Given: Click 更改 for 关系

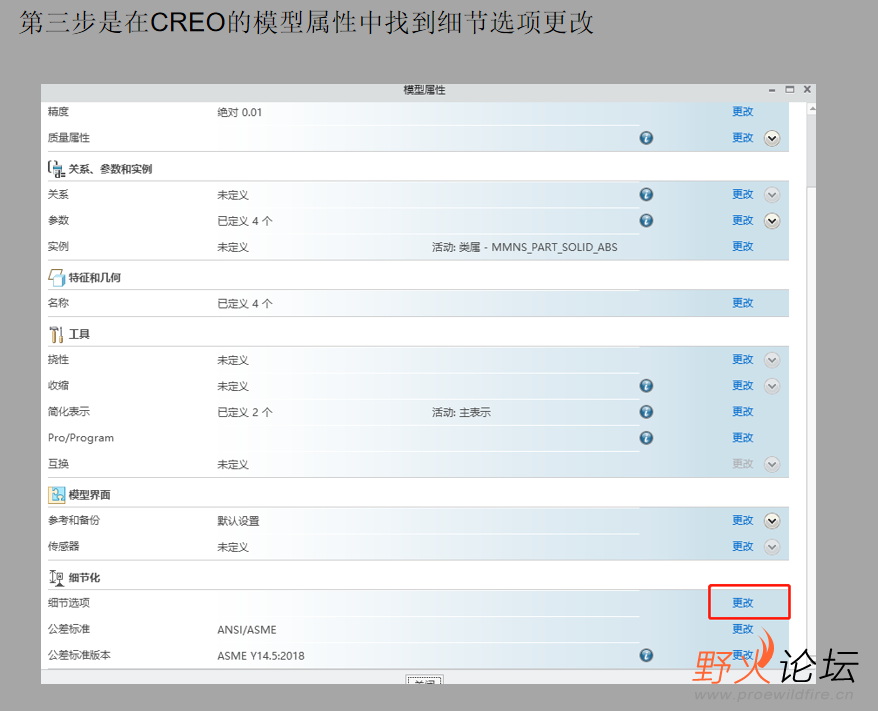Looking at the screenshot, I should pyautogui.click(x=742, y=194).
